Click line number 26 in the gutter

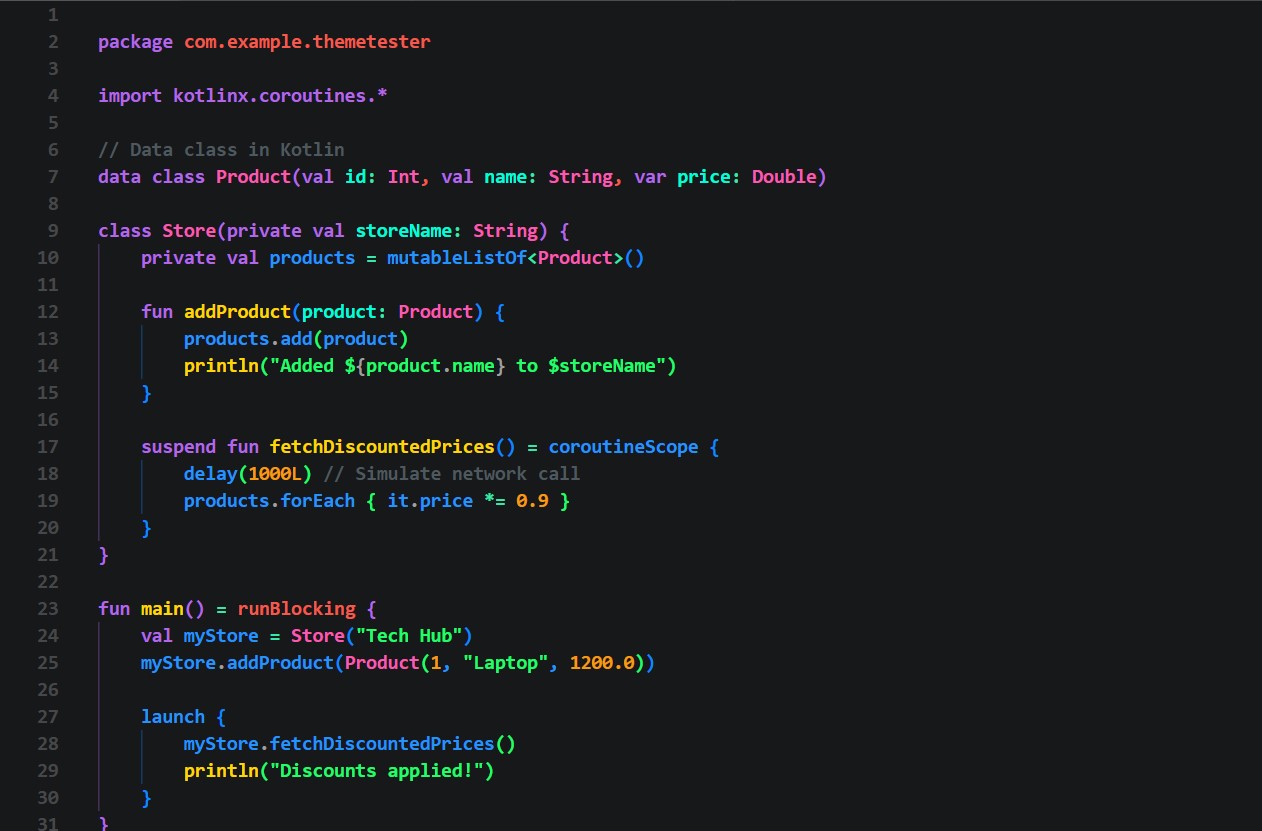coord(48,690)
